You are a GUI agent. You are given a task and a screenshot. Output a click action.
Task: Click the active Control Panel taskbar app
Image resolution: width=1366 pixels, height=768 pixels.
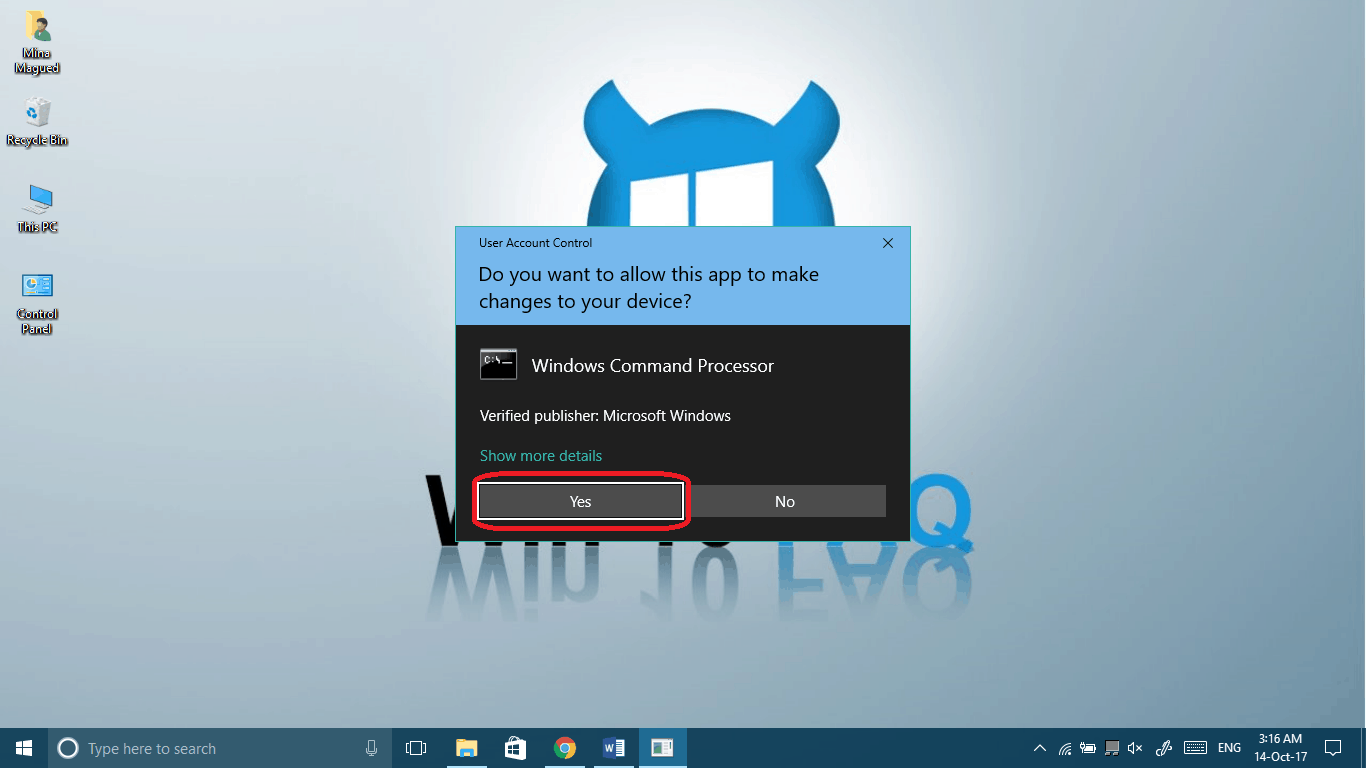[662, 748]
